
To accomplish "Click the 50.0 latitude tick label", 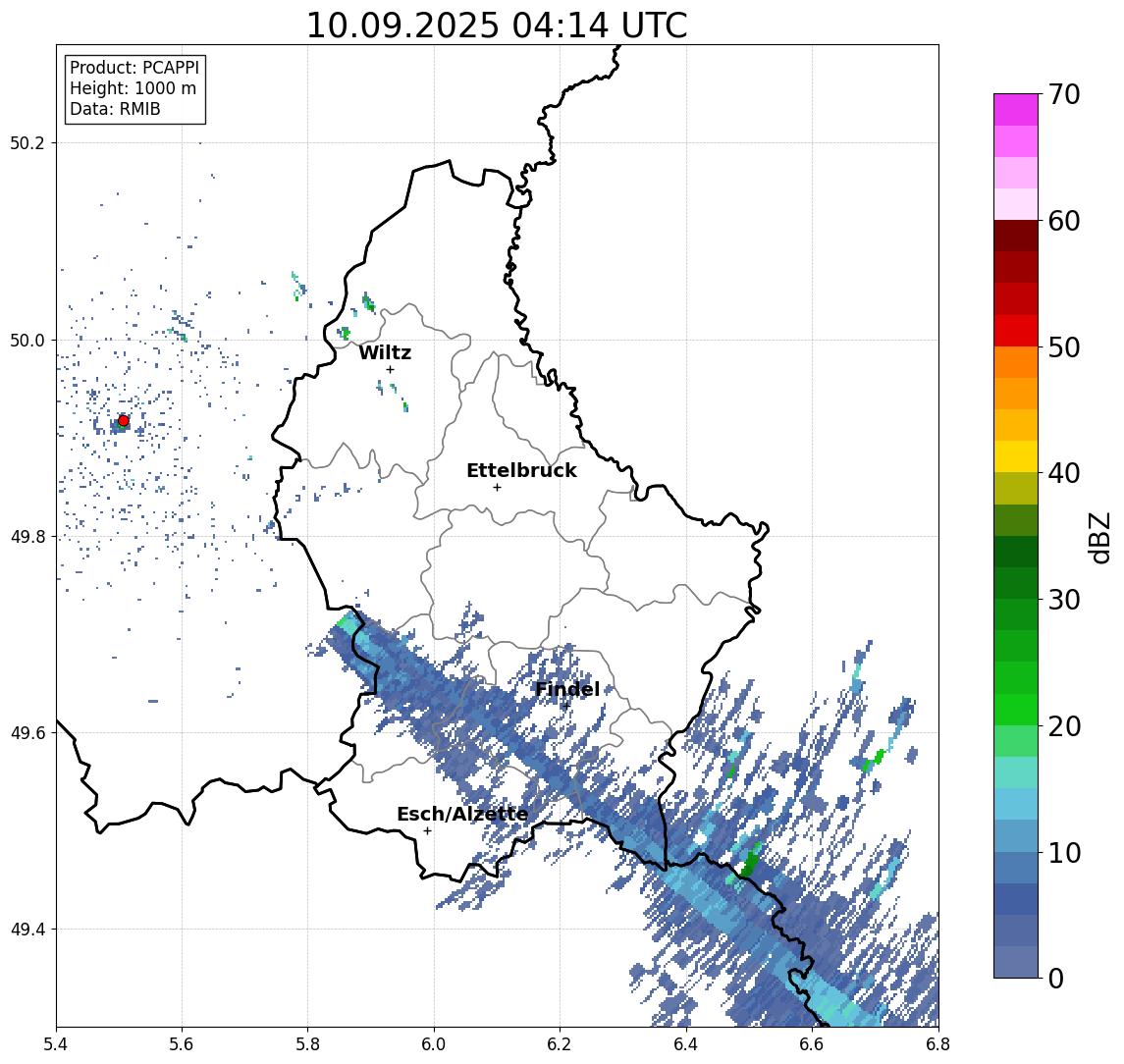I will click(27, 340).
